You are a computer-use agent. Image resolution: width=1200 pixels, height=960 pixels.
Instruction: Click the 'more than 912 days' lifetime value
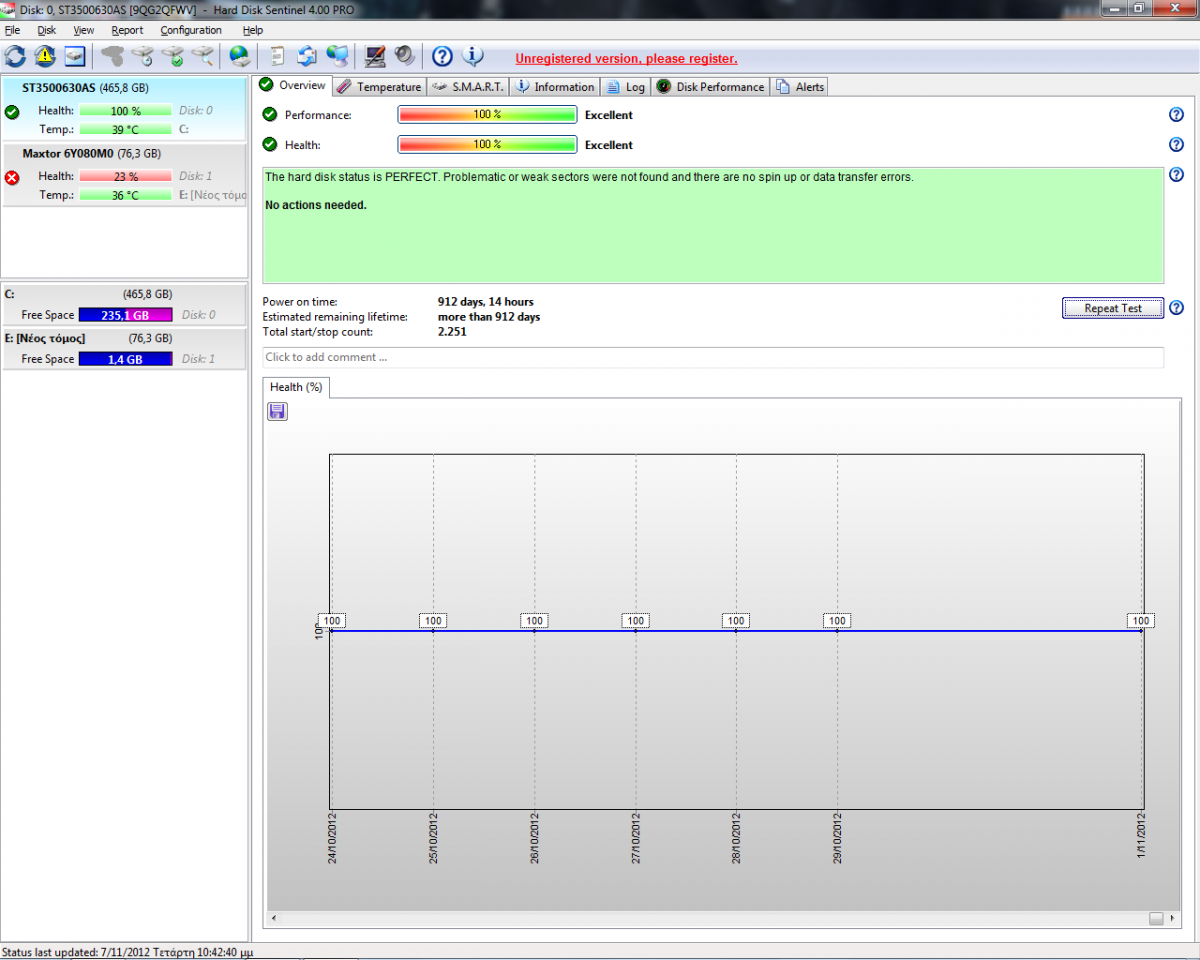[x=489, y=317]
